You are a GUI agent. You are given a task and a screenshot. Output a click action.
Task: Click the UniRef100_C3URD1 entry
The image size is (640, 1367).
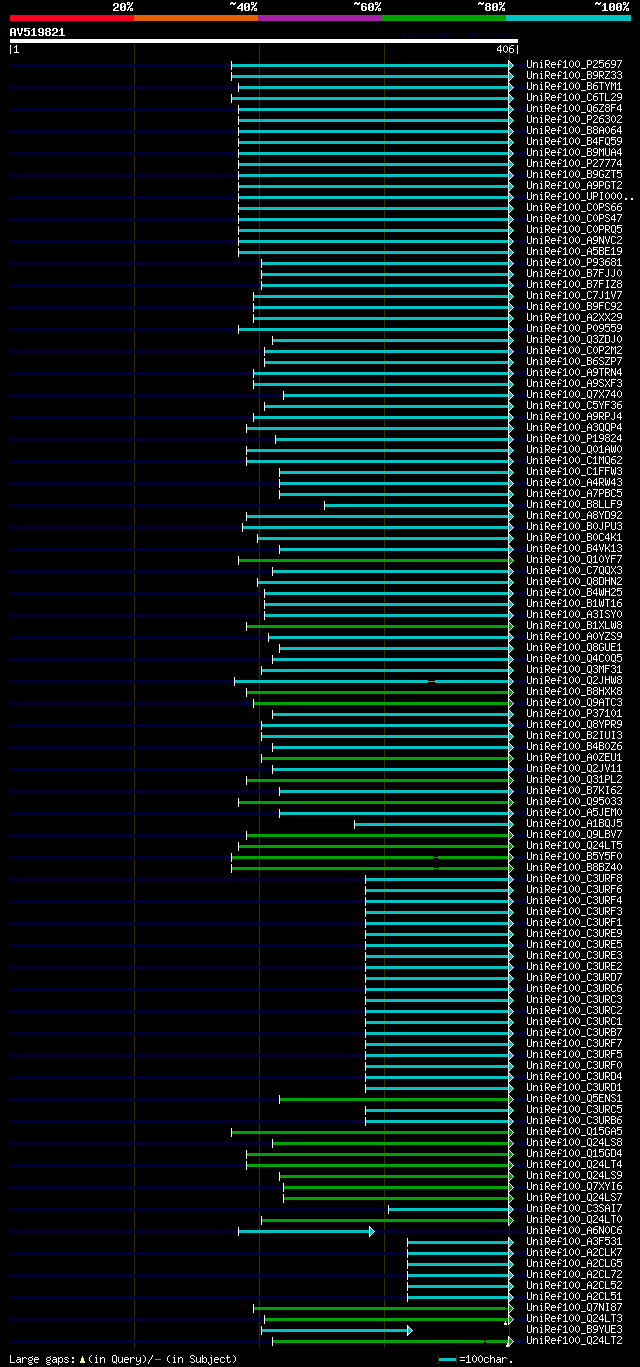pos(574,1088)
